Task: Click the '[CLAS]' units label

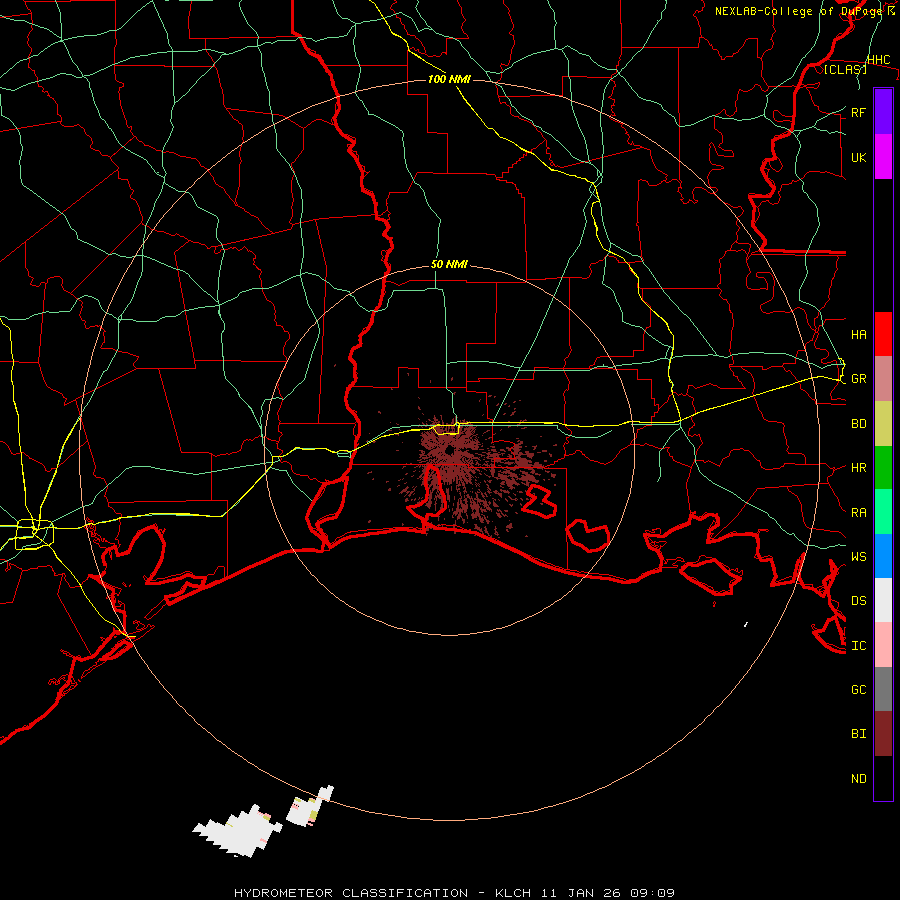Action: (x=845, y=69)
